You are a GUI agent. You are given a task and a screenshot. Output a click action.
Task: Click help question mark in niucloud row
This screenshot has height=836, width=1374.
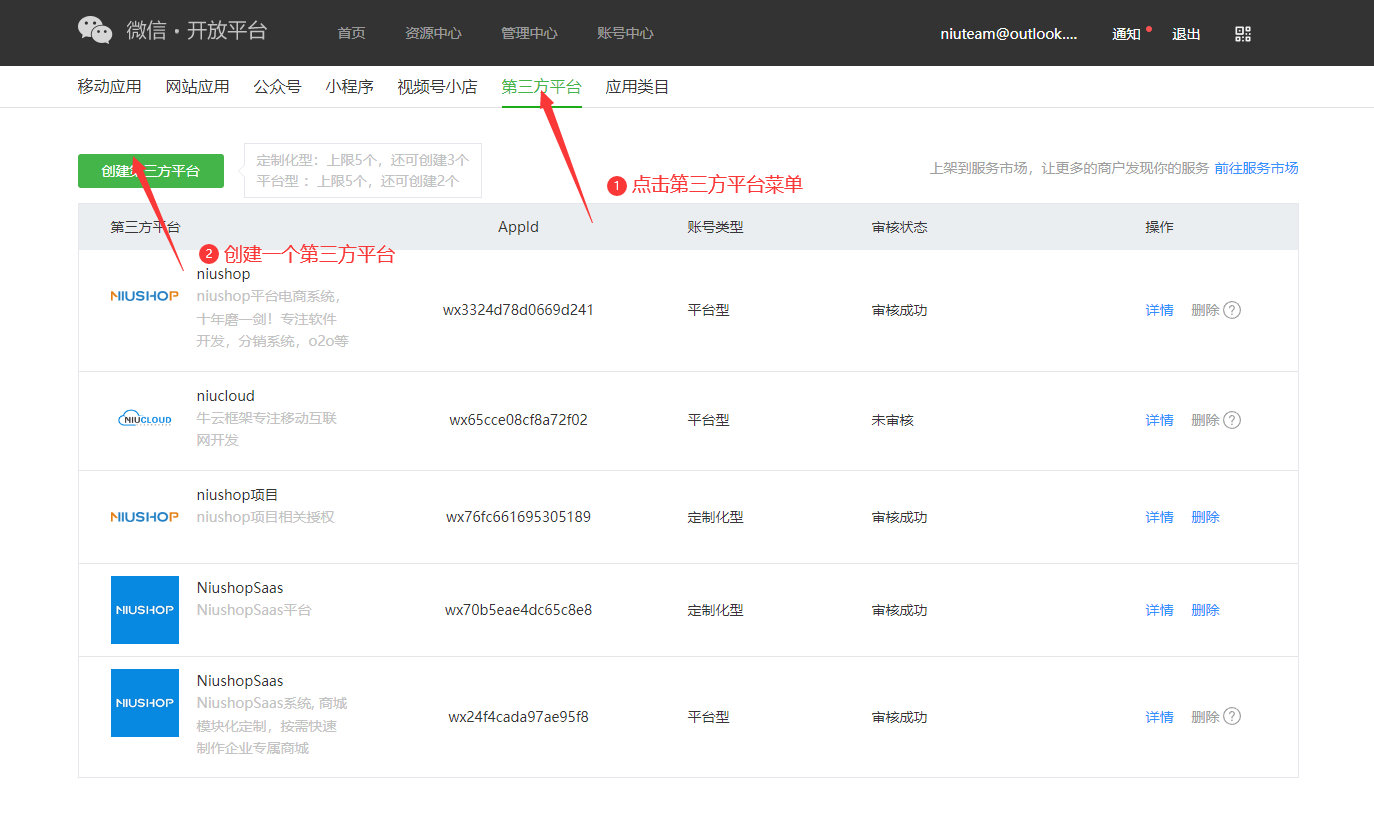(x=1232, y=420)
